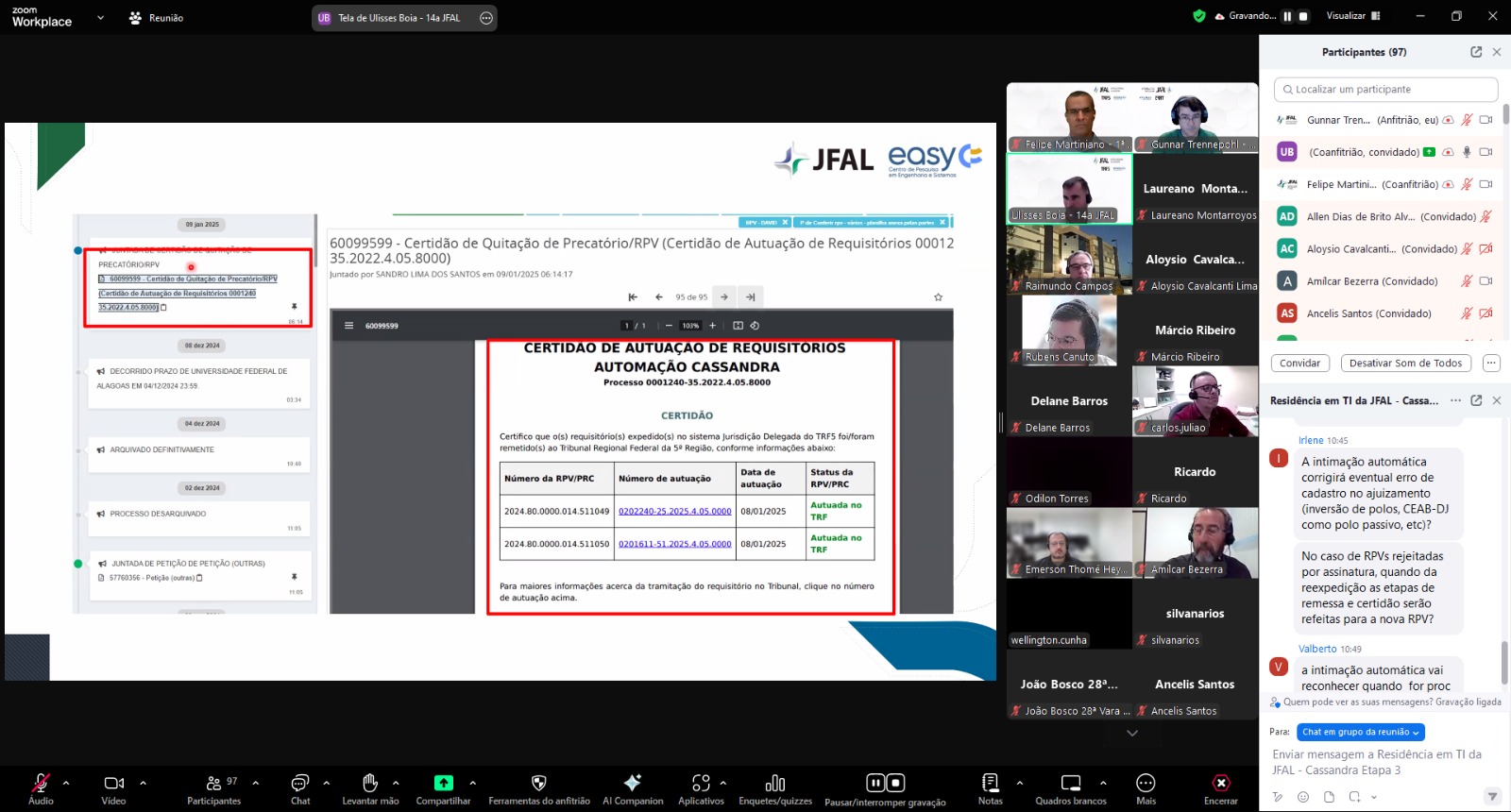The height and width of the screenshot is (812, 1511).
Task: Take chat screenshot icon
Action: tap(1353, 797)
